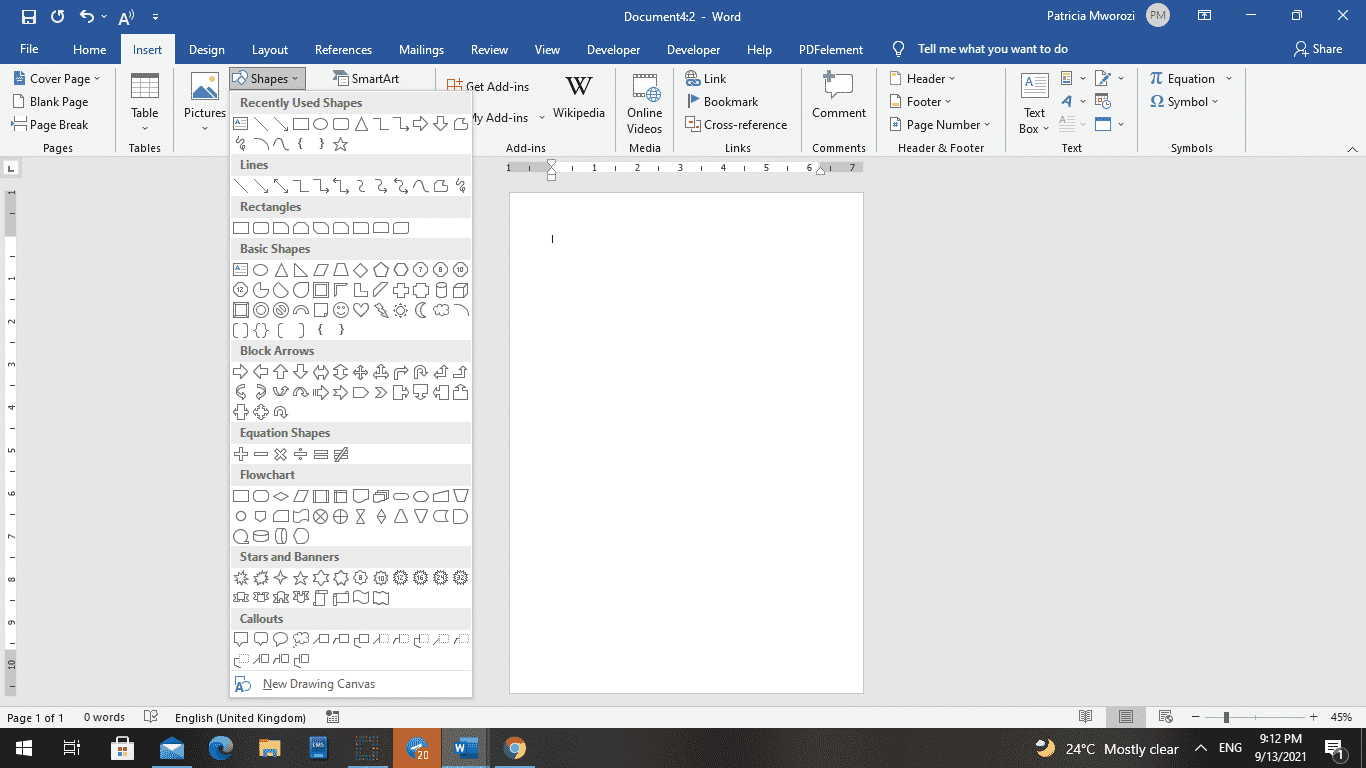Viewport: 1366px width, 768px height.
Task: Switch to the Design ribbon tab
Action: [206, 49]
